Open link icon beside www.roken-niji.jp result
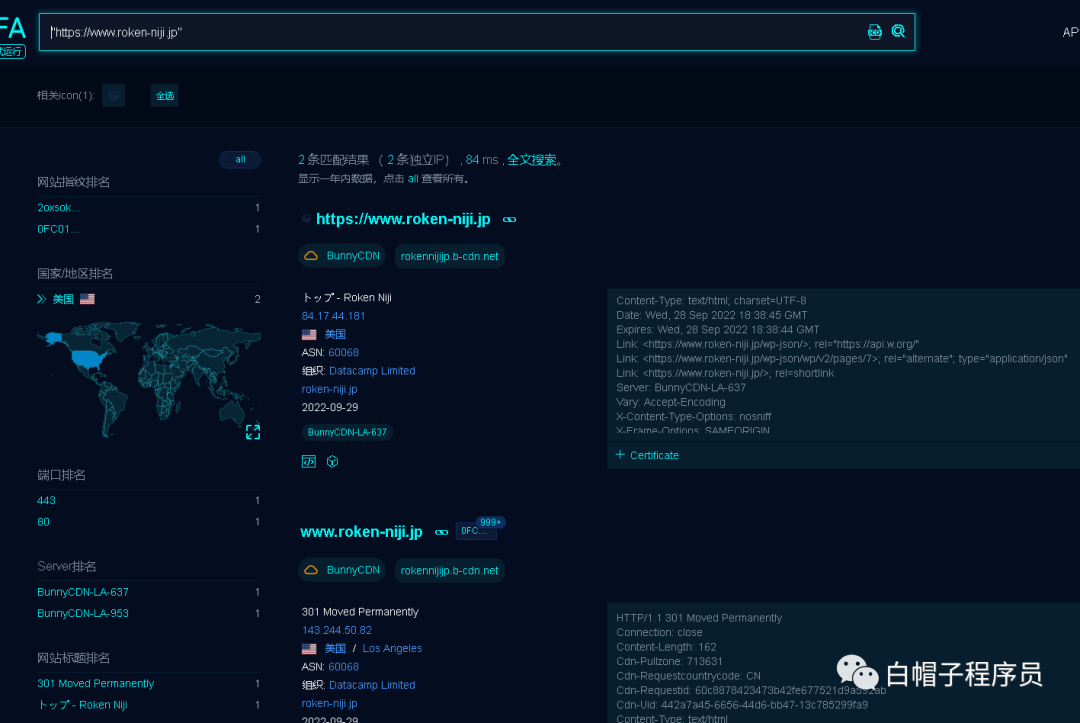The image size is (1080, 723). (442, 532)
